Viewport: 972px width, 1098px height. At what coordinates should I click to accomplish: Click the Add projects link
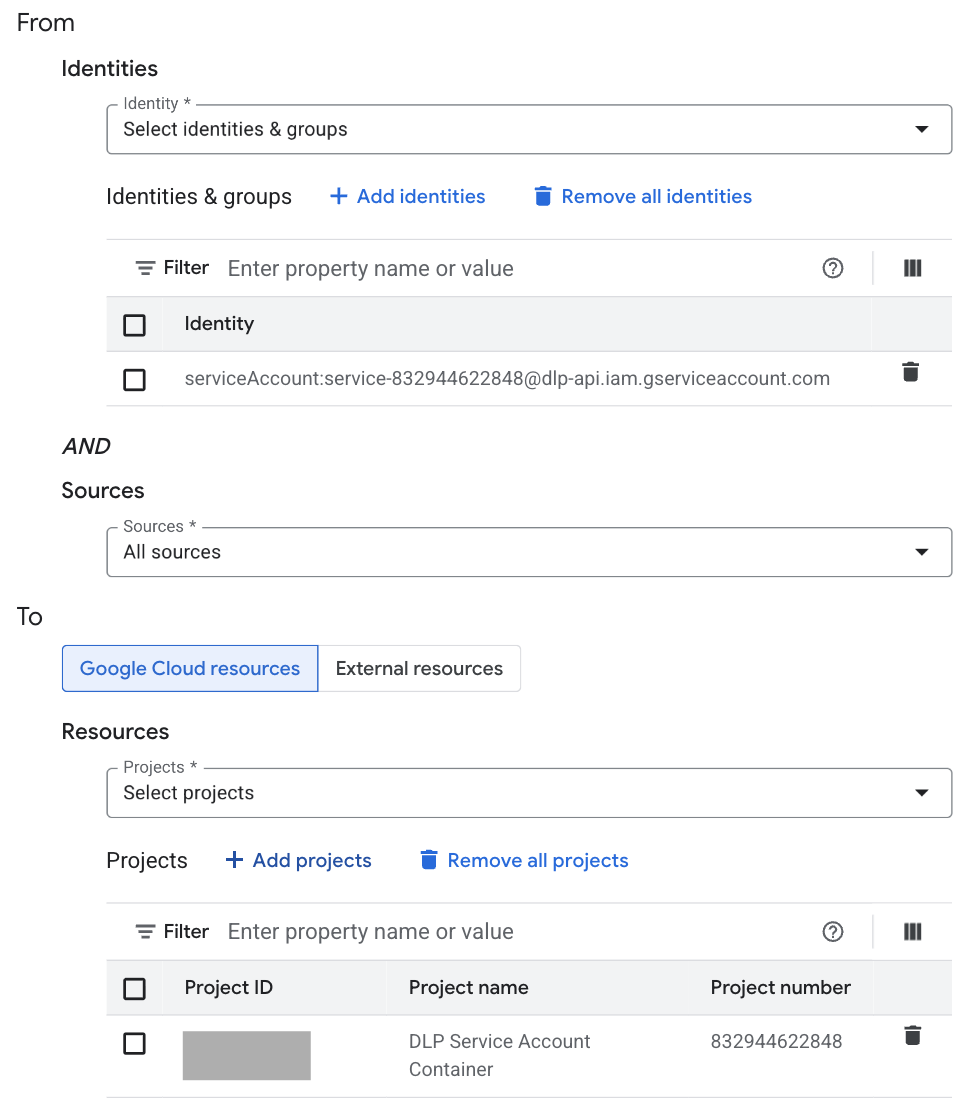coord(298,860)
